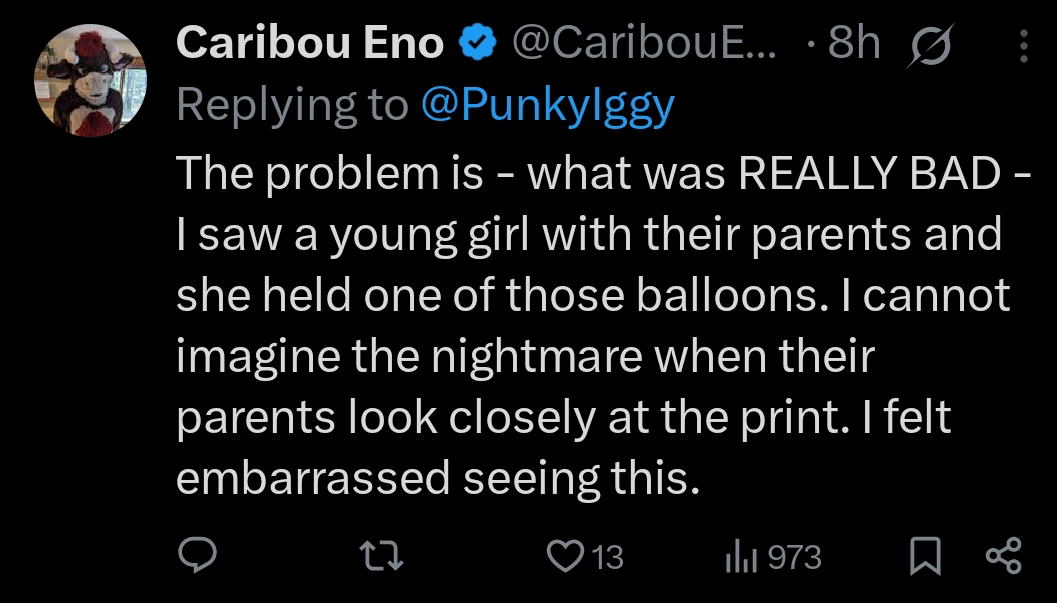The width and height of the screenshot is (1057, 603).
Task: Repost this tweet using the retweet icon
Action: coord(382,557)
